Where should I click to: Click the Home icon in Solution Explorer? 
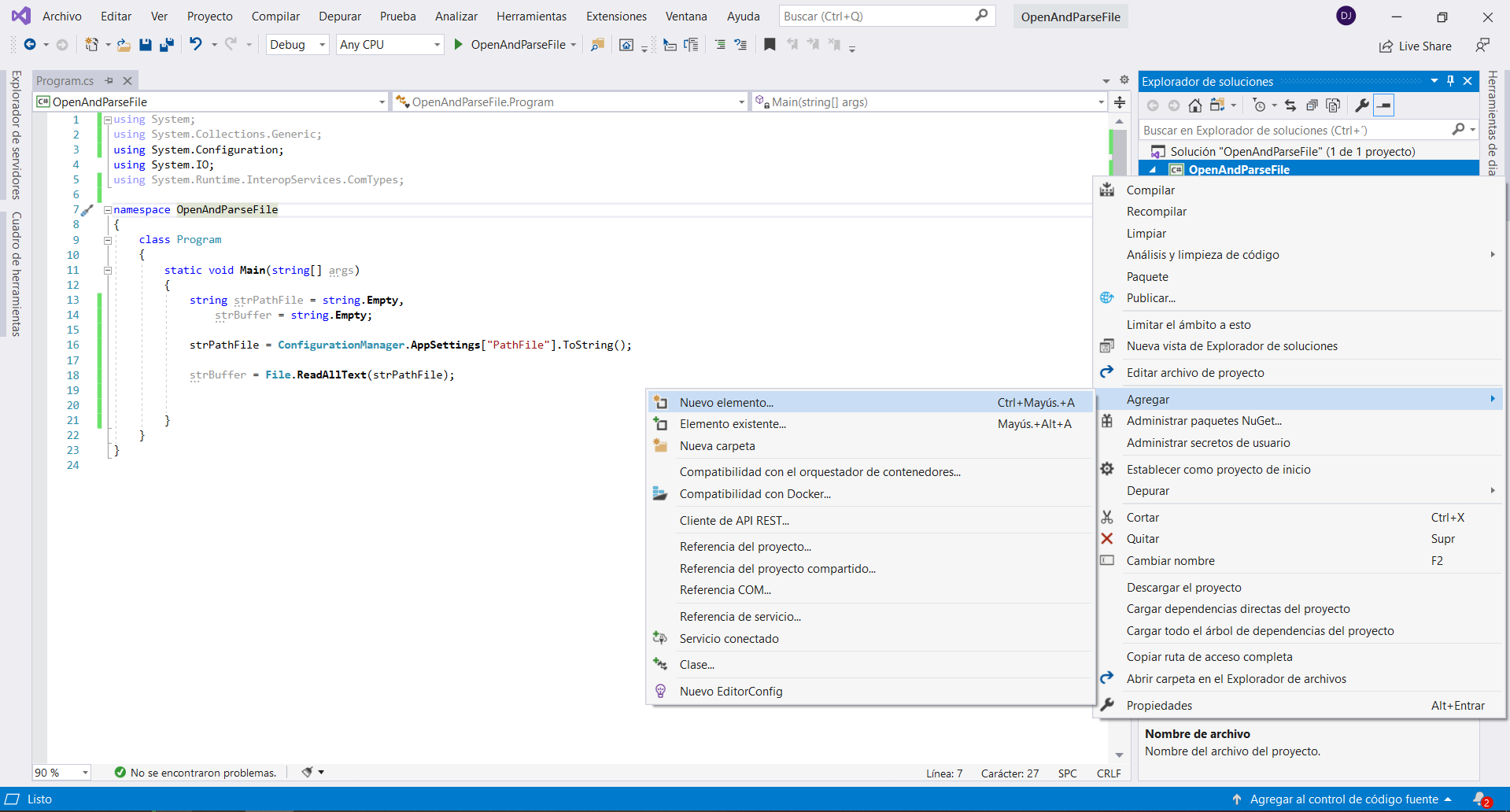point(1195,105)
